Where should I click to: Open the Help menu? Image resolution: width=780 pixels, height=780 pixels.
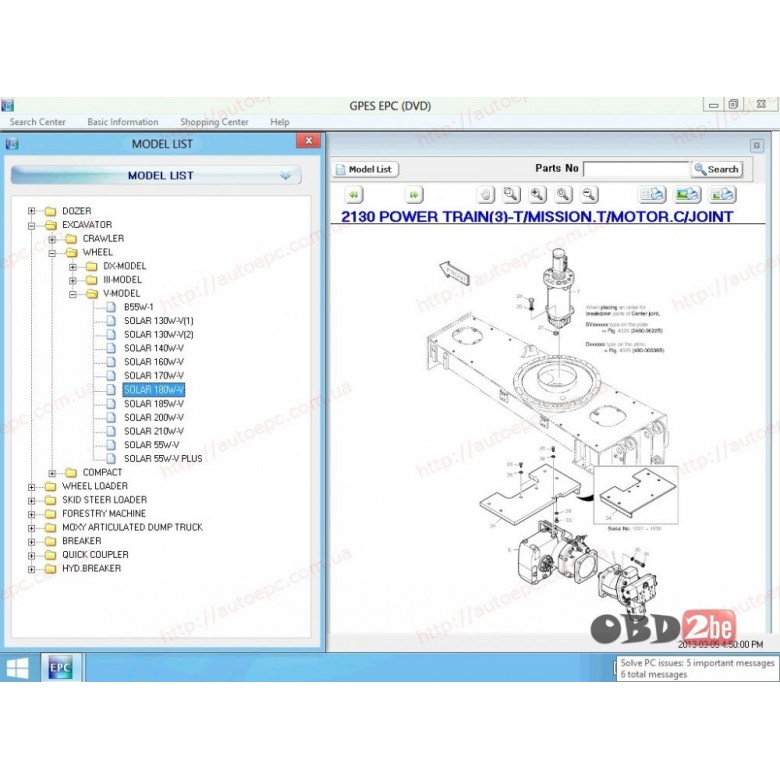pyautogui.click(x=280, y=122)
